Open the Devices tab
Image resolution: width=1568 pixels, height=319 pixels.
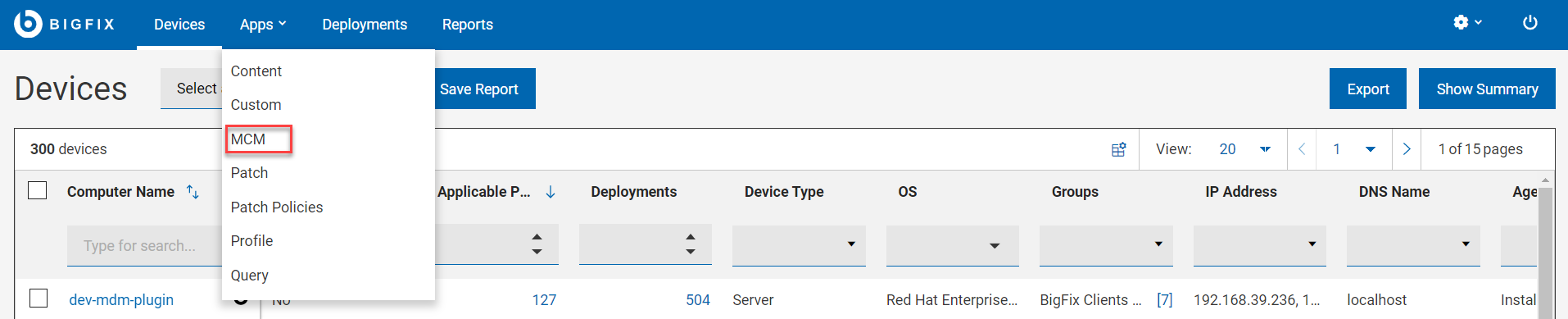coord(179,25)
